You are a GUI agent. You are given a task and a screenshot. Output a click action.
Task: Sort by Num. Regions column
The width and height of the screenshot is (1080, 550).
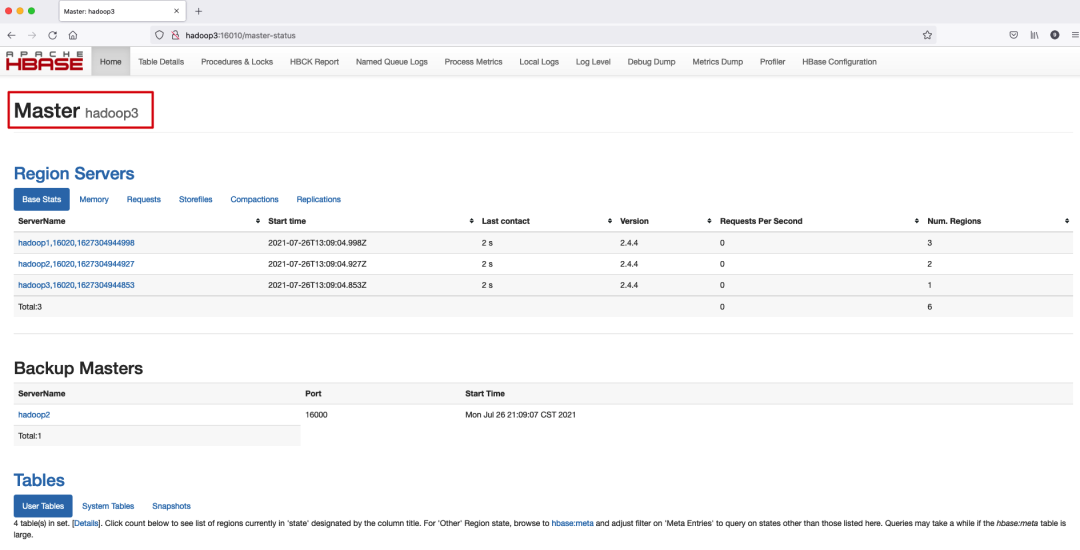pyautogui.click(x=1067, y=221)
